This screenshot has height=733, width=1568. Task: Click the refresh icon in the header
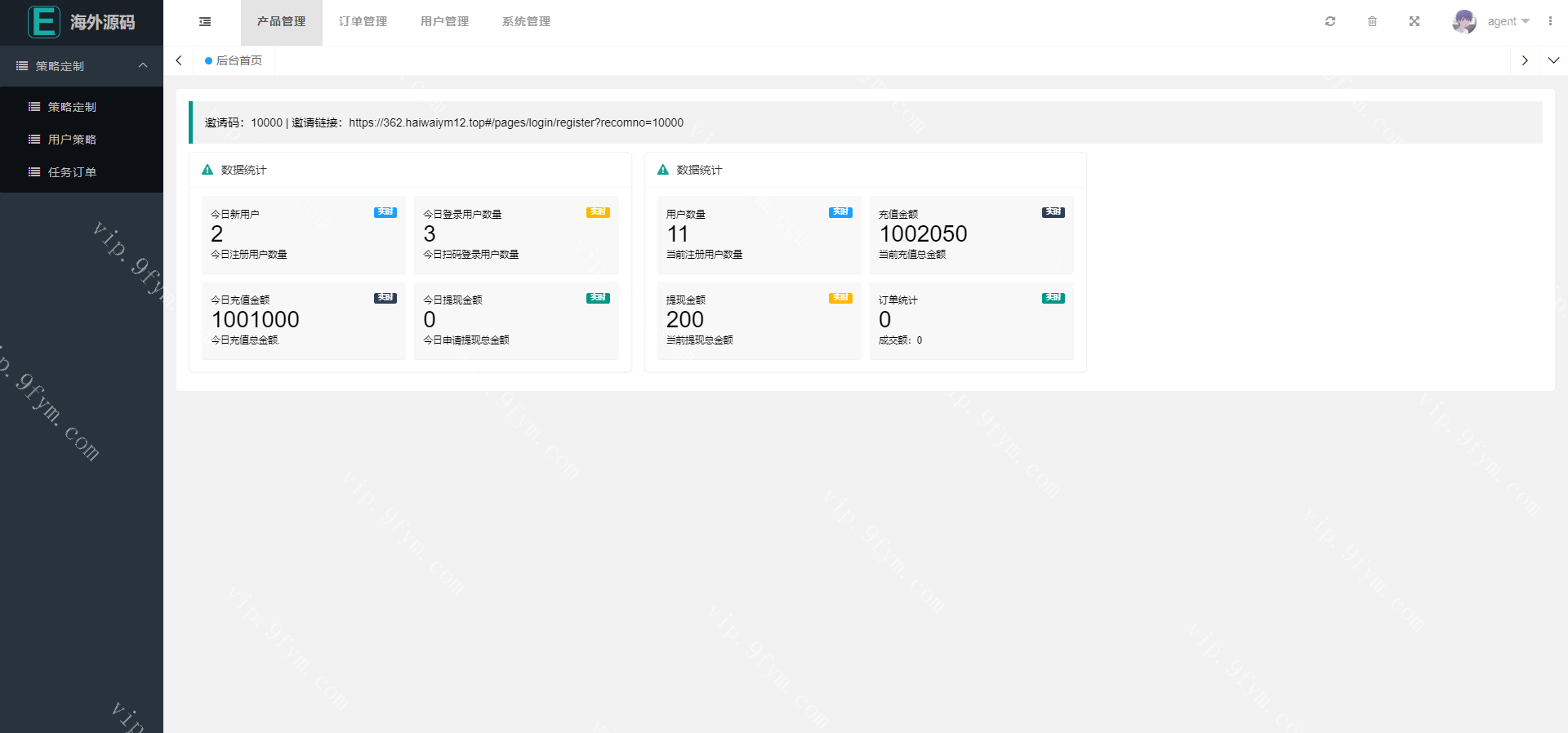click(1330, 22)
